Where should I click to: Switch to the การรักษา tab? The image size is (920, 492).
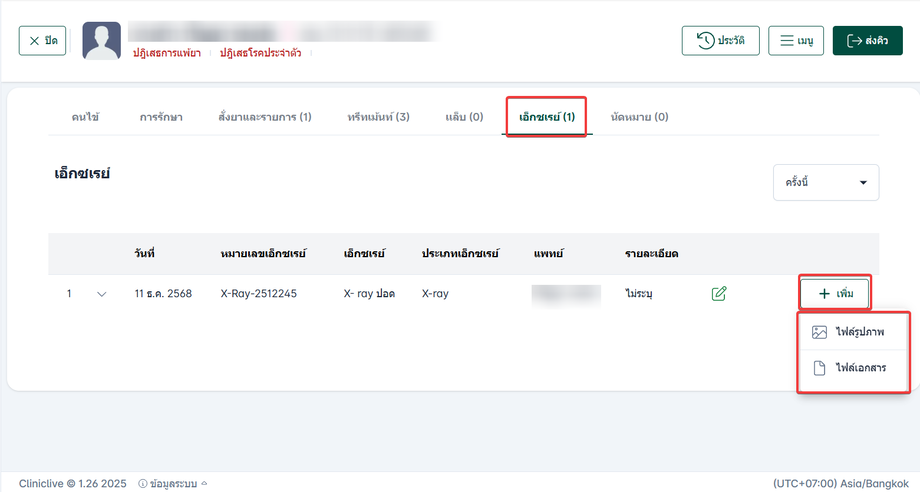tap(161, 117)
